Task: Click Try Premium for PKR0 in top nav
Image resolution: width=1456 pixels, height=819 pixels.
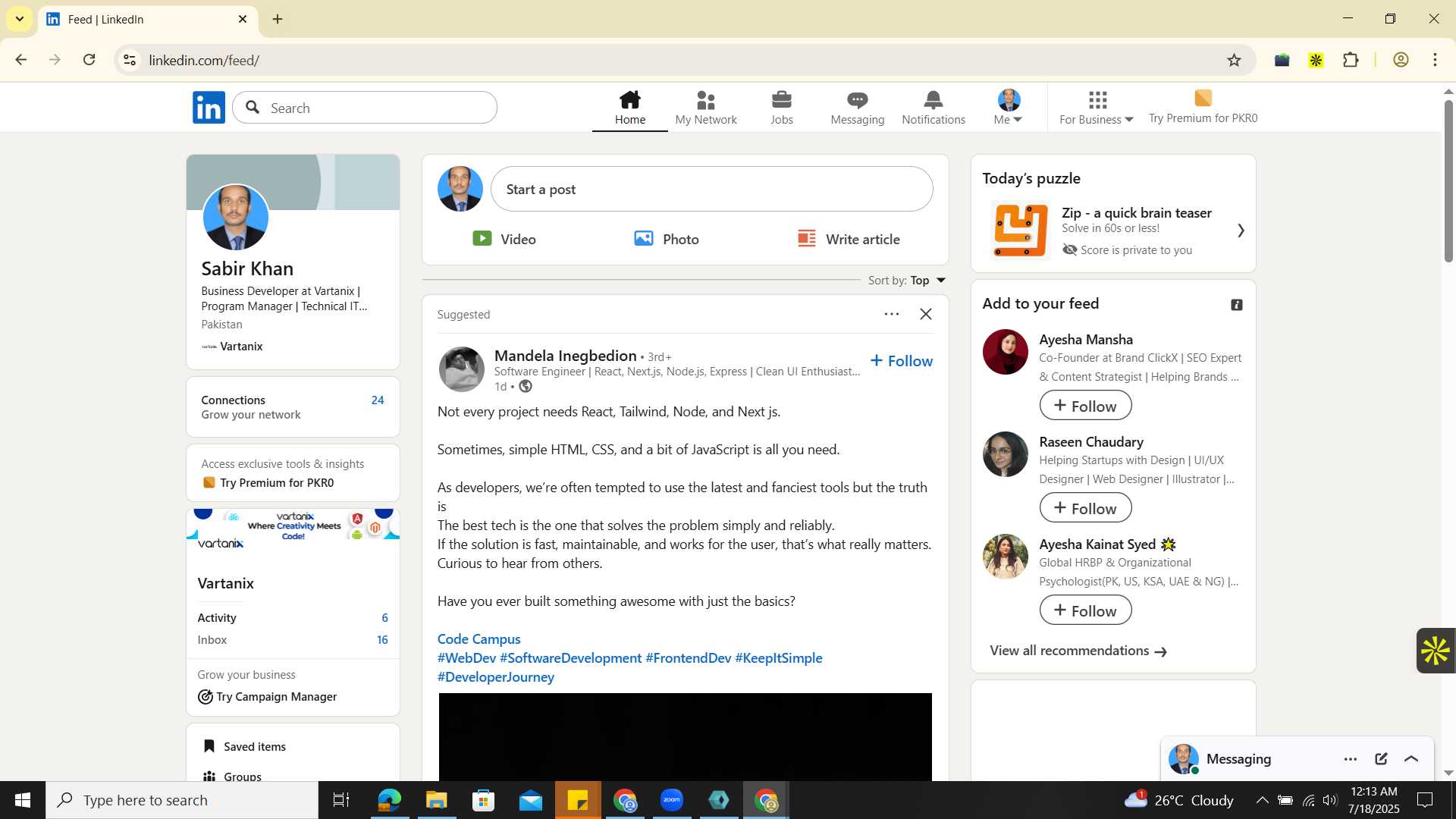Action: click(1203, 108)
